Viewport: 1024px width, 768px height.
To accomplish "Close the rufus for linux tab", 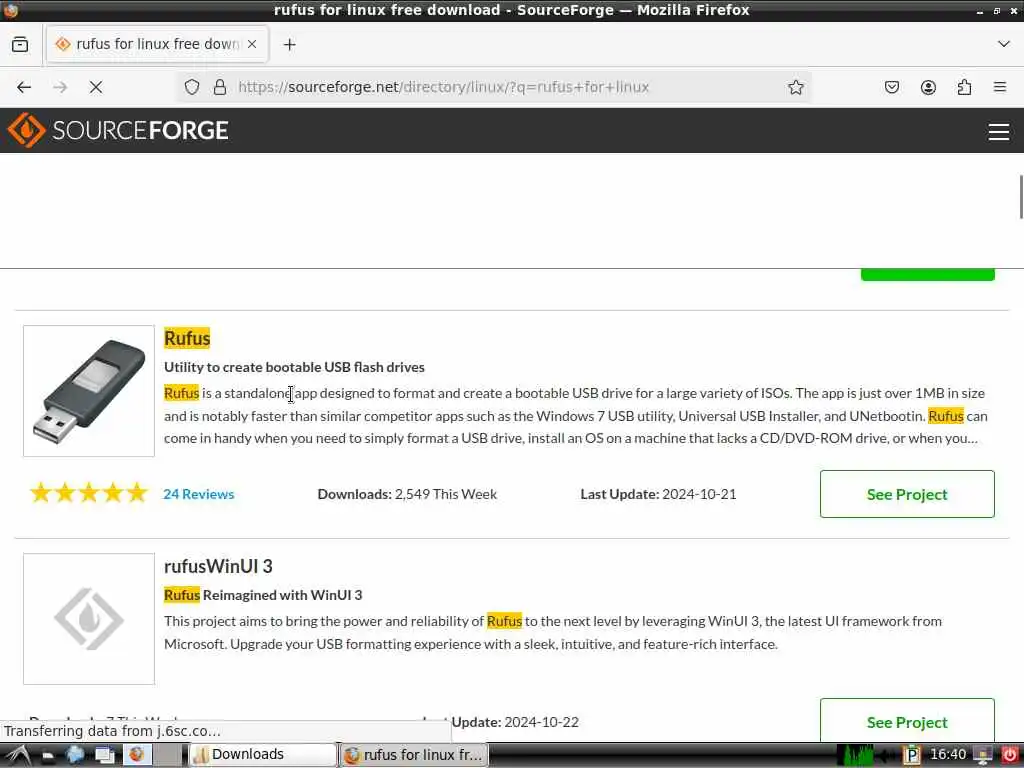I will pyautogui.click(x=252, y=44).
